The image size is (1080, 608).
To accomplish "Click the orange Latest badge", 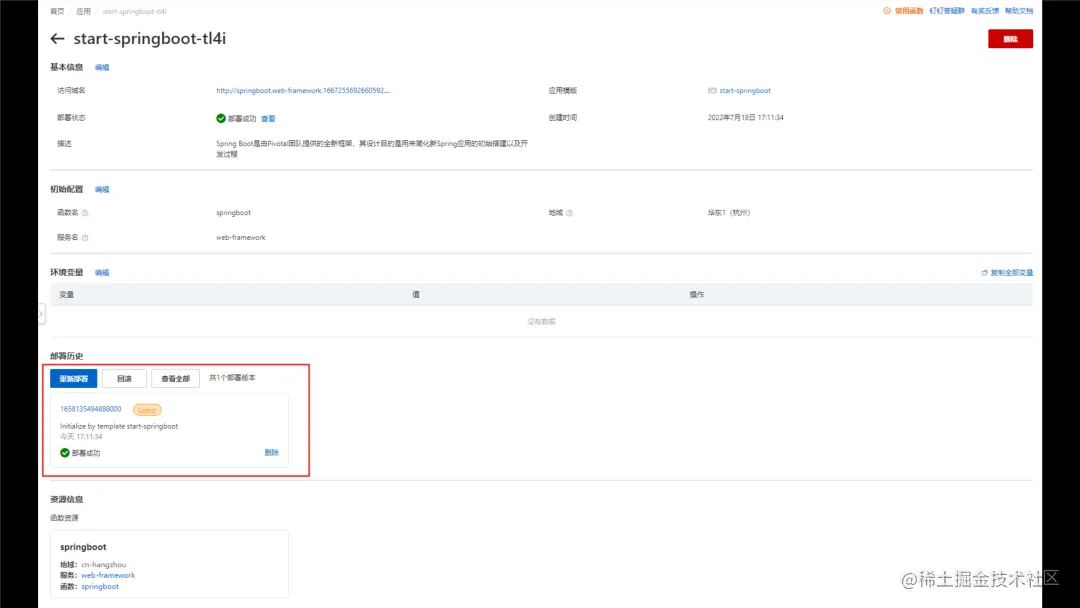I will tap(147, 410).
